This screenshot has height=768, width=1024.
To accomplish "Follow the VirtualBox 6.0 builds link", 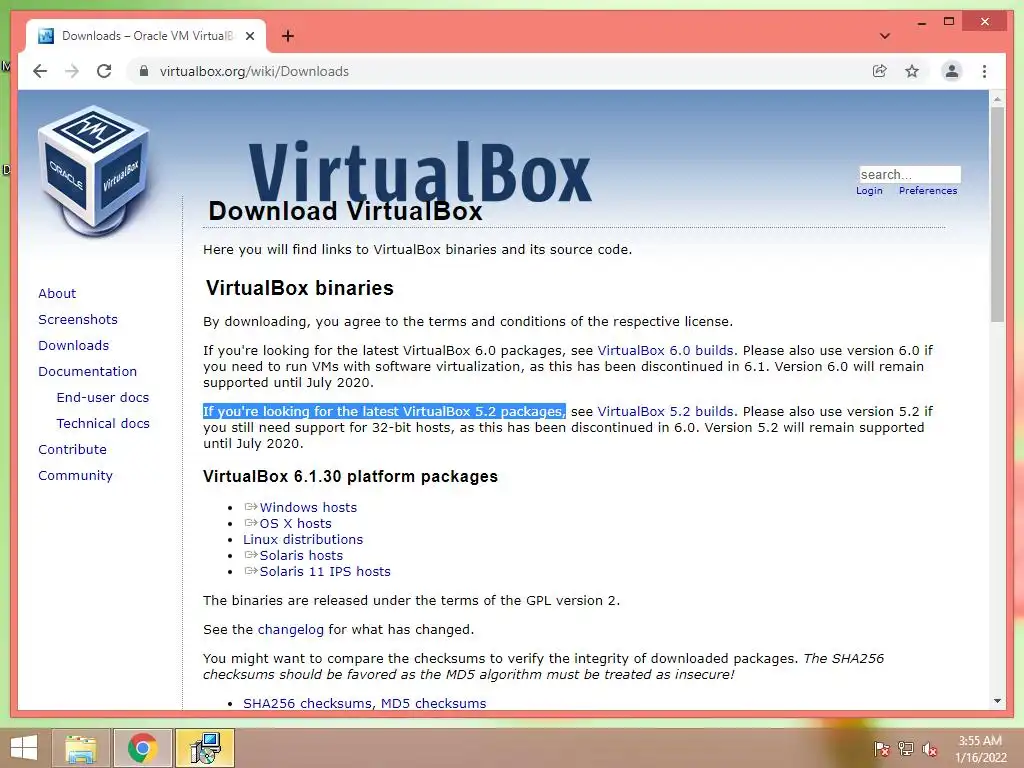I will point(665,351).
